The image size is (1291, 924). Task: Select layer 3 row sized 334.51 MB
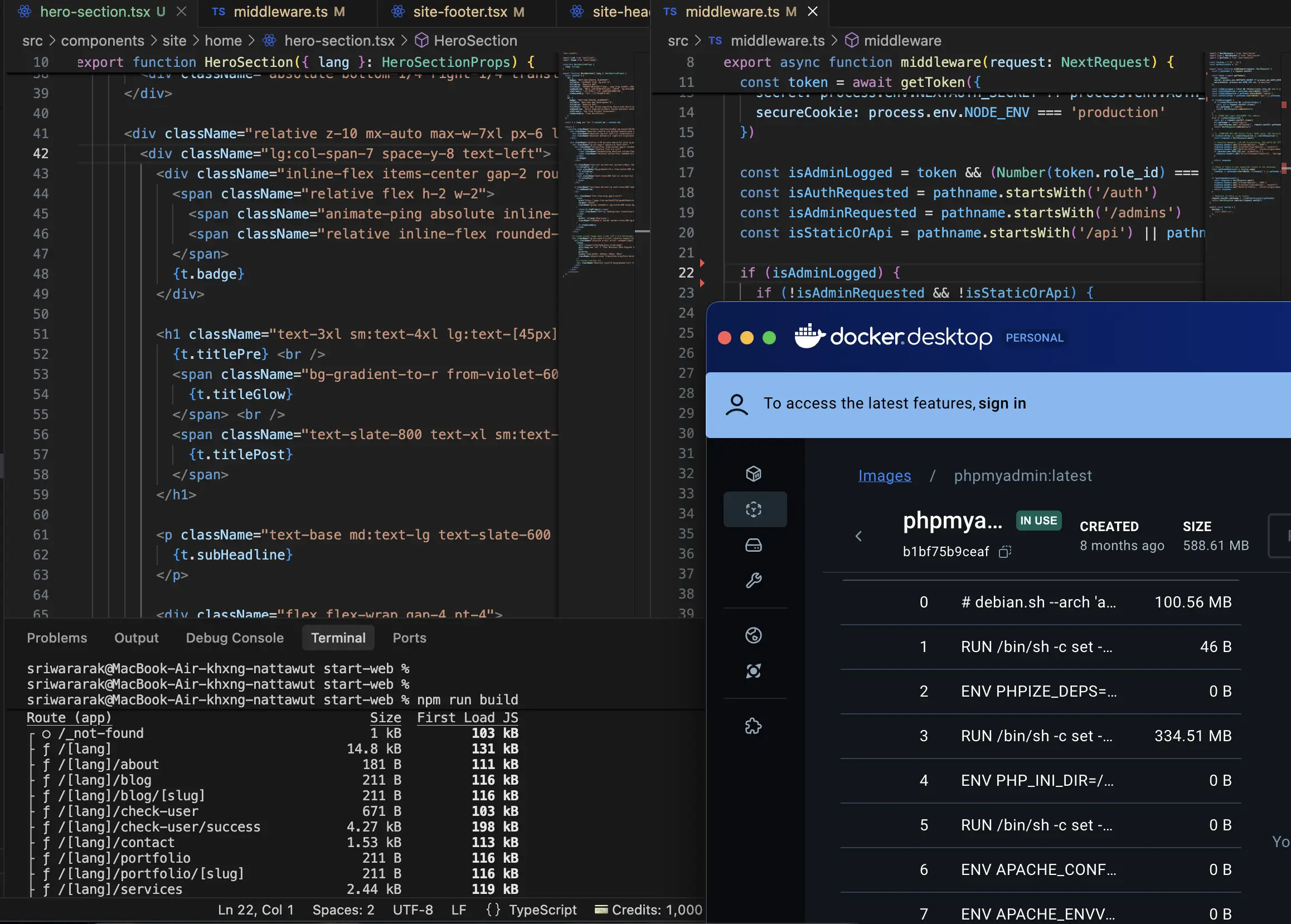pos(1040,736)
